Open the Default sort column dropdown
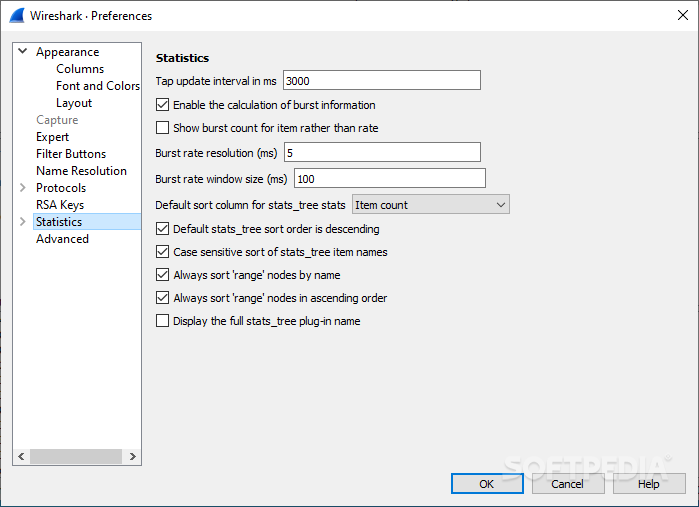 pyautogui.click(x=431, y=205)
